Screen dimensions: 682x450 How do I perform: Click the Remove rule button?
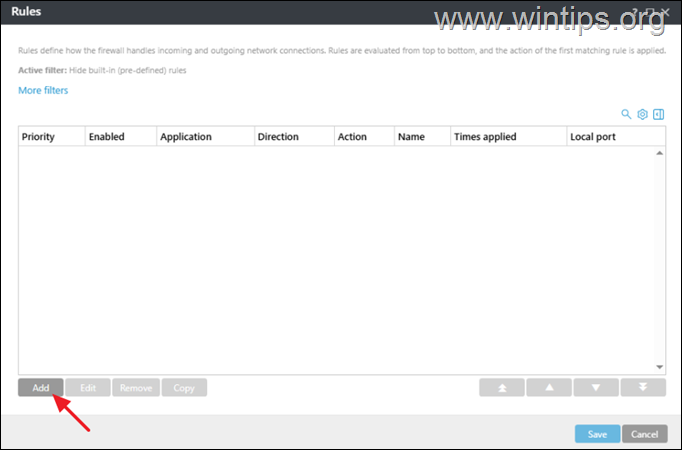click(136, 387)
